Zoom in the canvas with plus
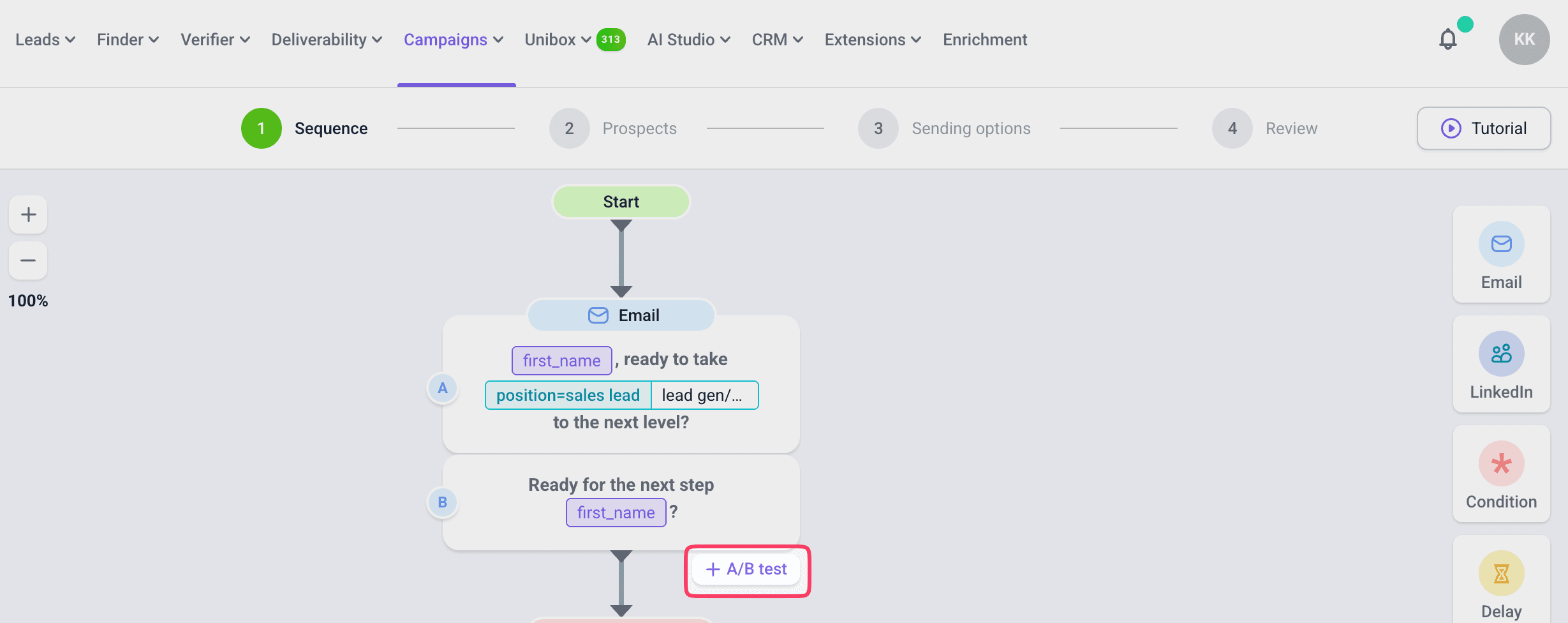Viewport: 1568px width, 623px height. (28, 214)
